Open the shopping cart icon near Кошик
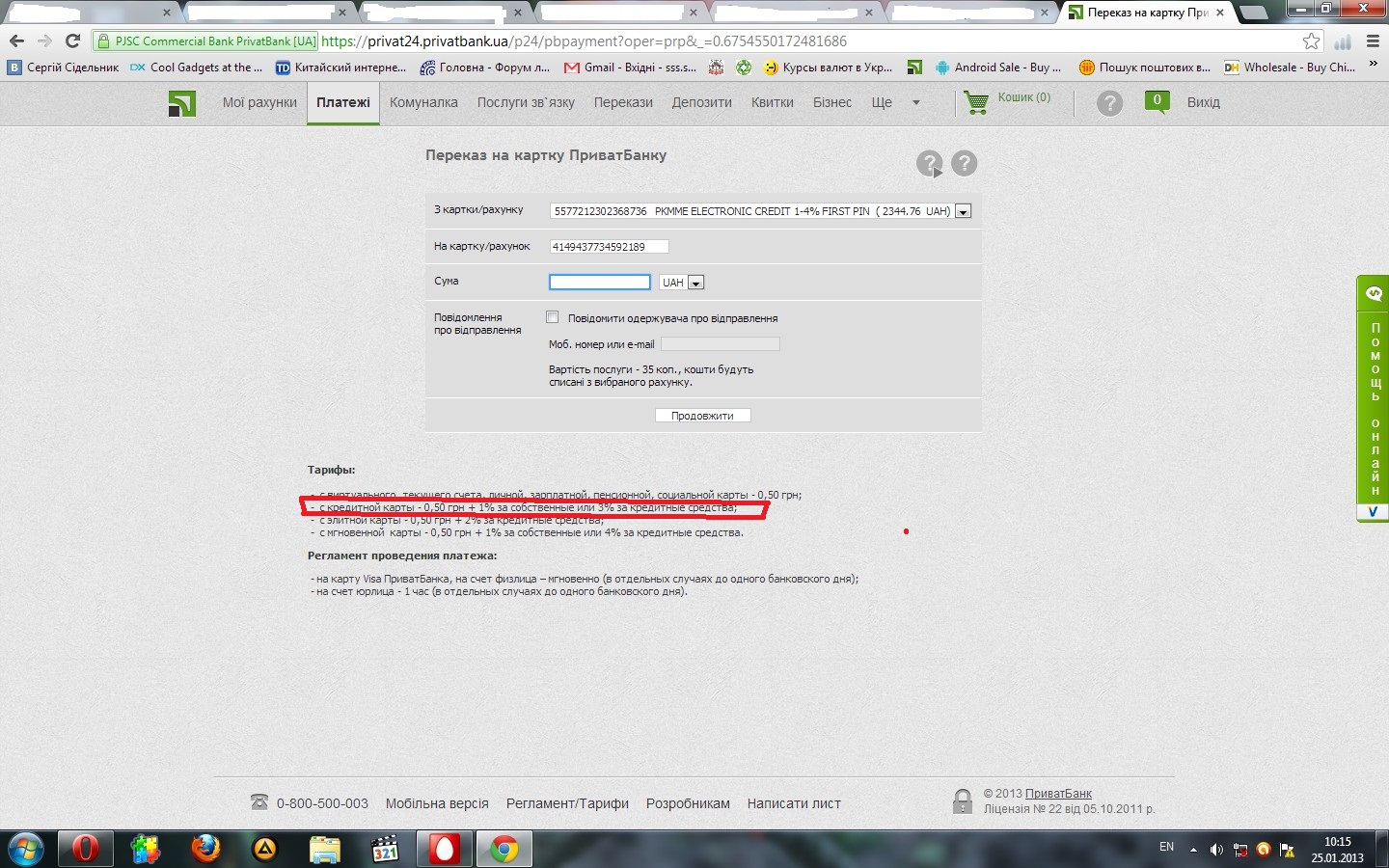 coord(976,102)
